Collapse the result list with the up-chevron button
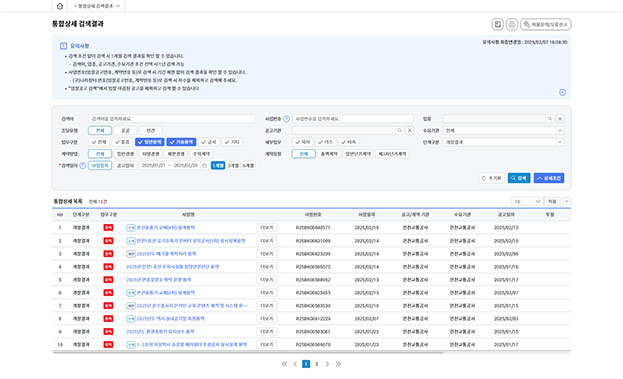Viewport: 623px width, 379px height. 567,202
